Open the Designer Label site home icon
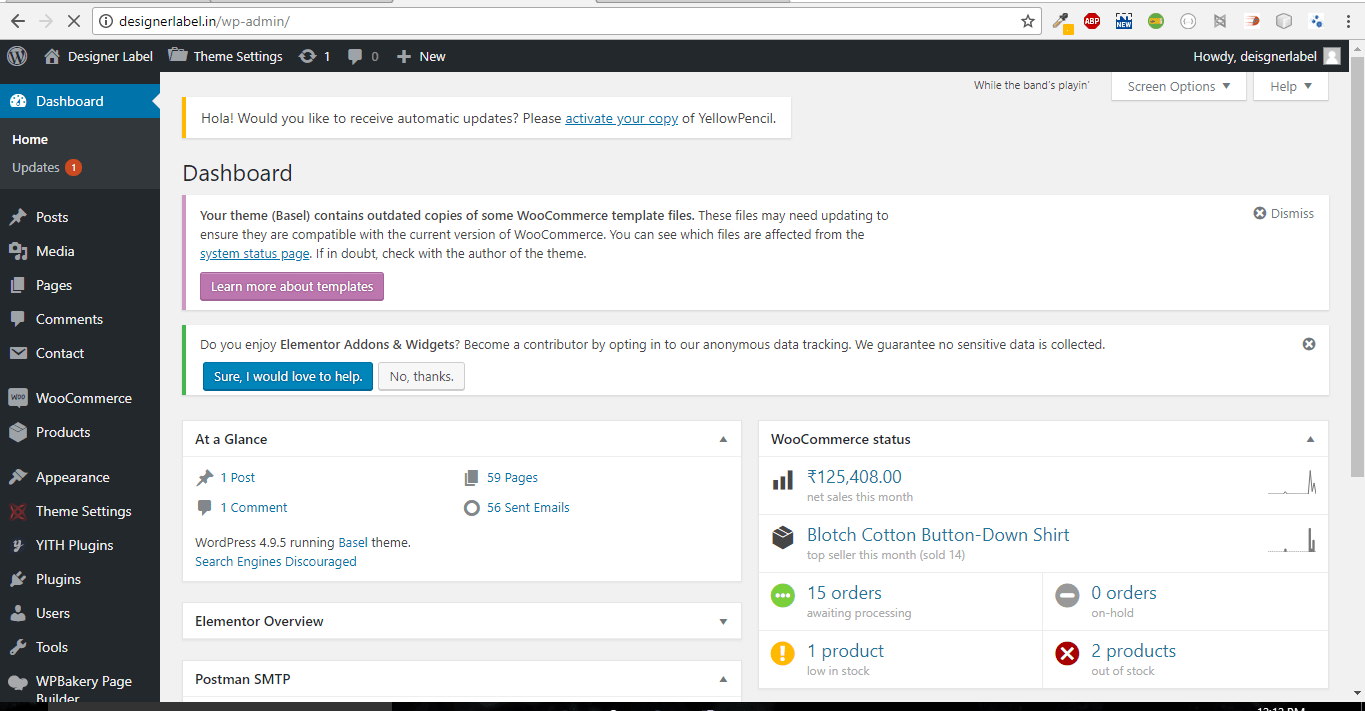 click(52, 56)
